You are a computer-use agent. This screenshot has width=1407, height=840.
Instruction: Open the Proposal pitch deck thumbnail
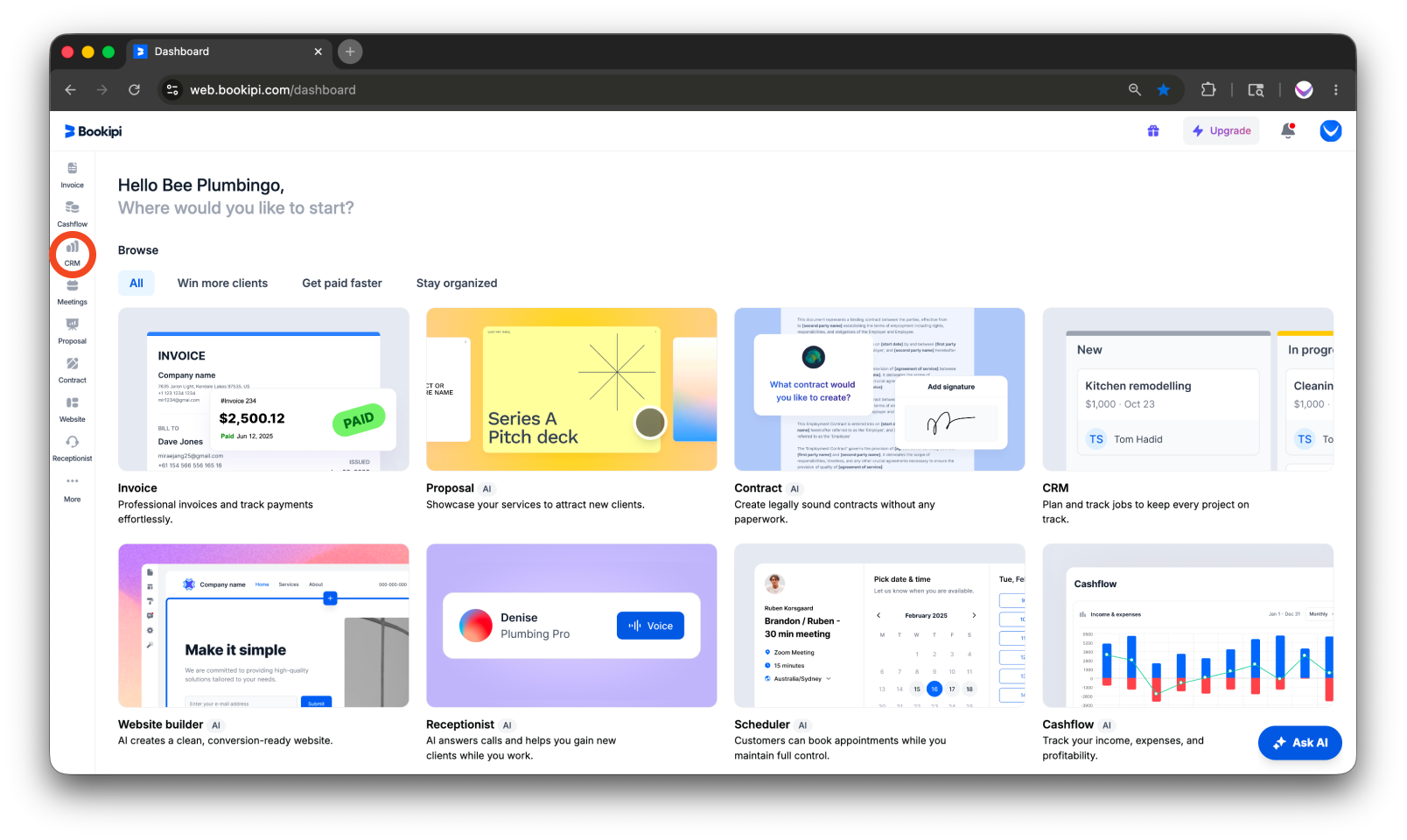coord(571,389)
